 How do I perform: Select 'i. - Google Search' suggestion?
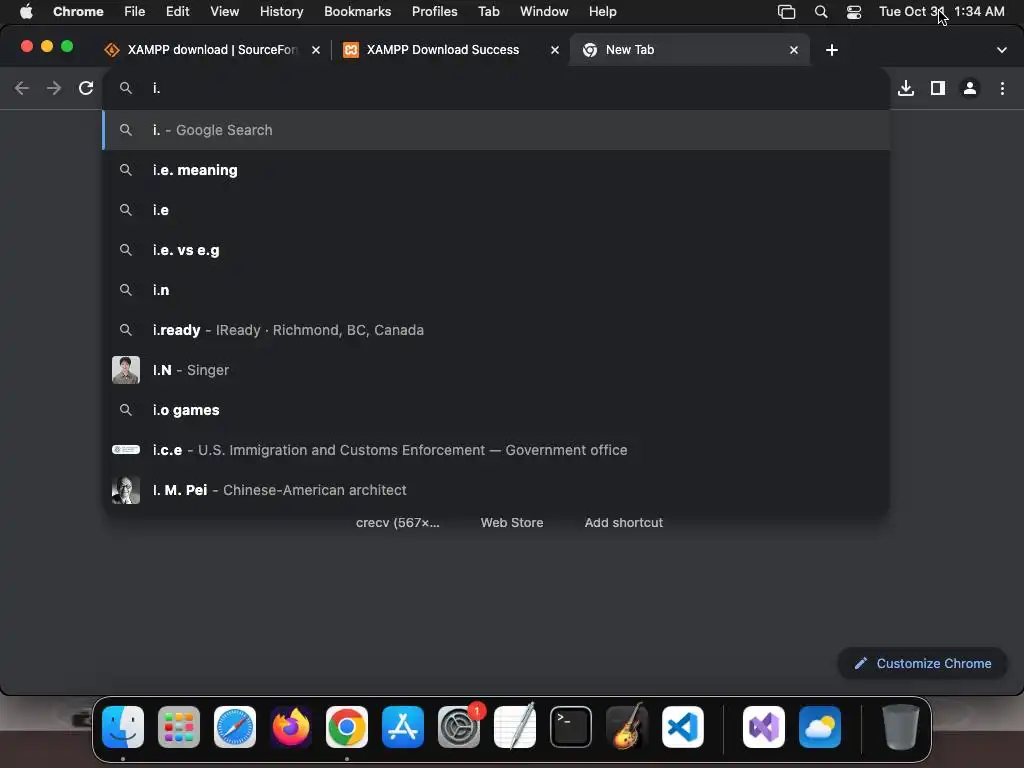(496, 130)
